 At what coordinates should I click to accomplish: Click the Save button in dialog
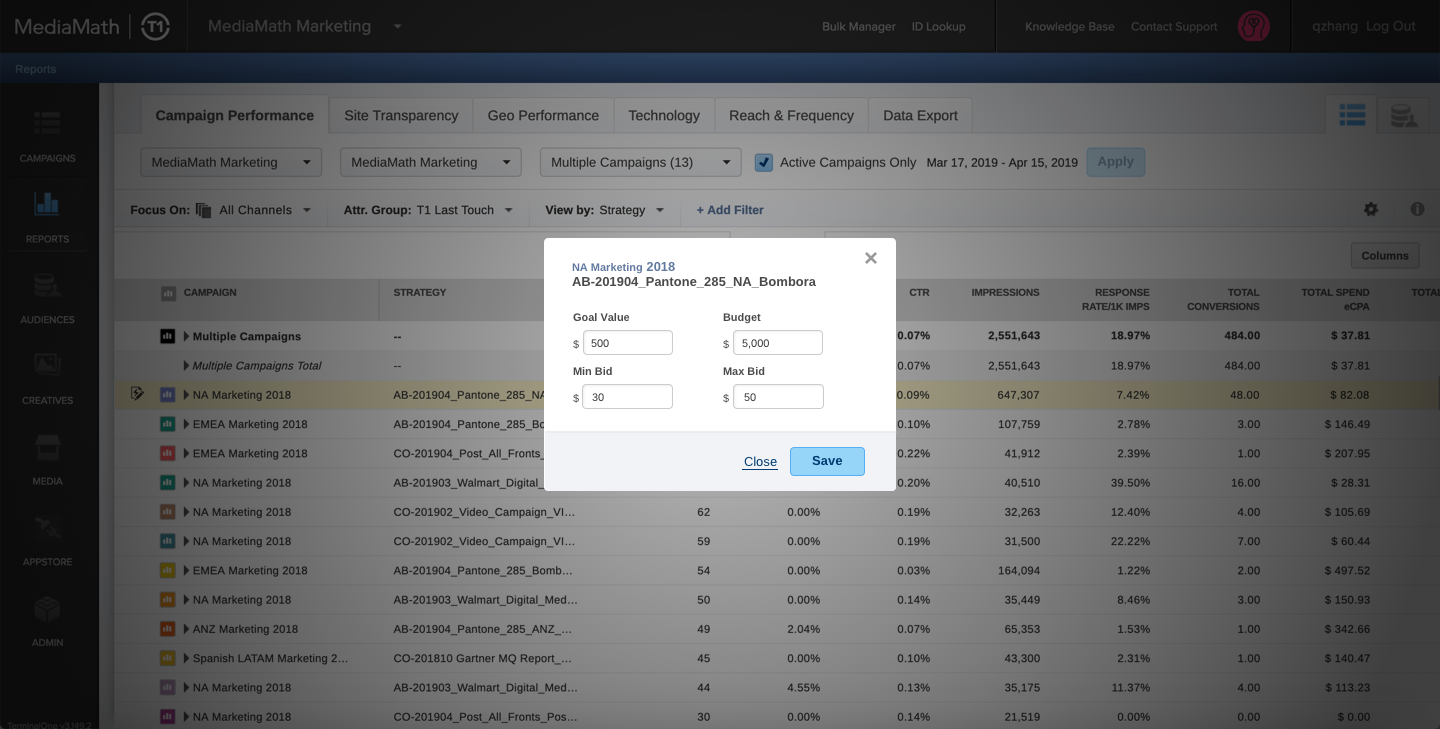coord(827,461)
